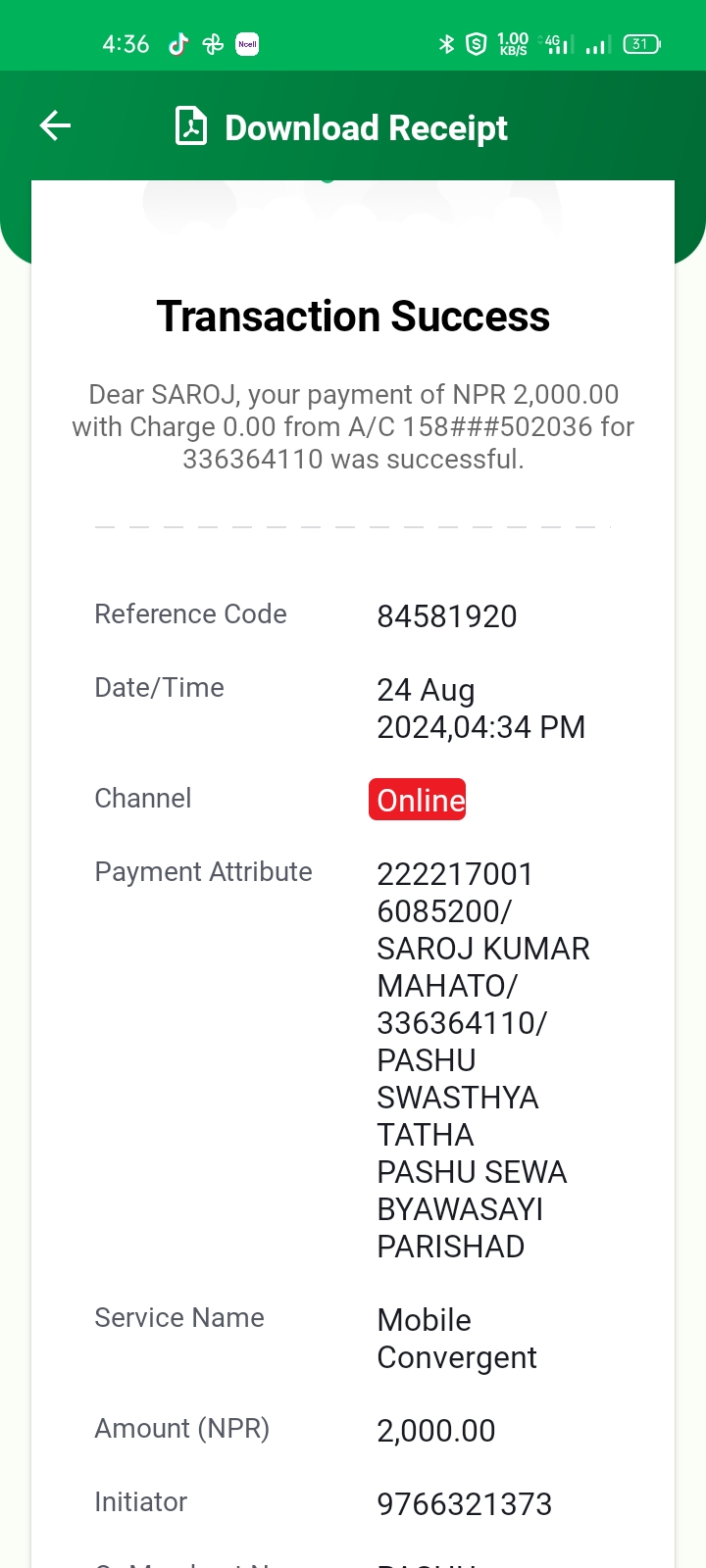Tap the Ncell notification icon
The image size is (706, 1568).
(x=247, y=44)
